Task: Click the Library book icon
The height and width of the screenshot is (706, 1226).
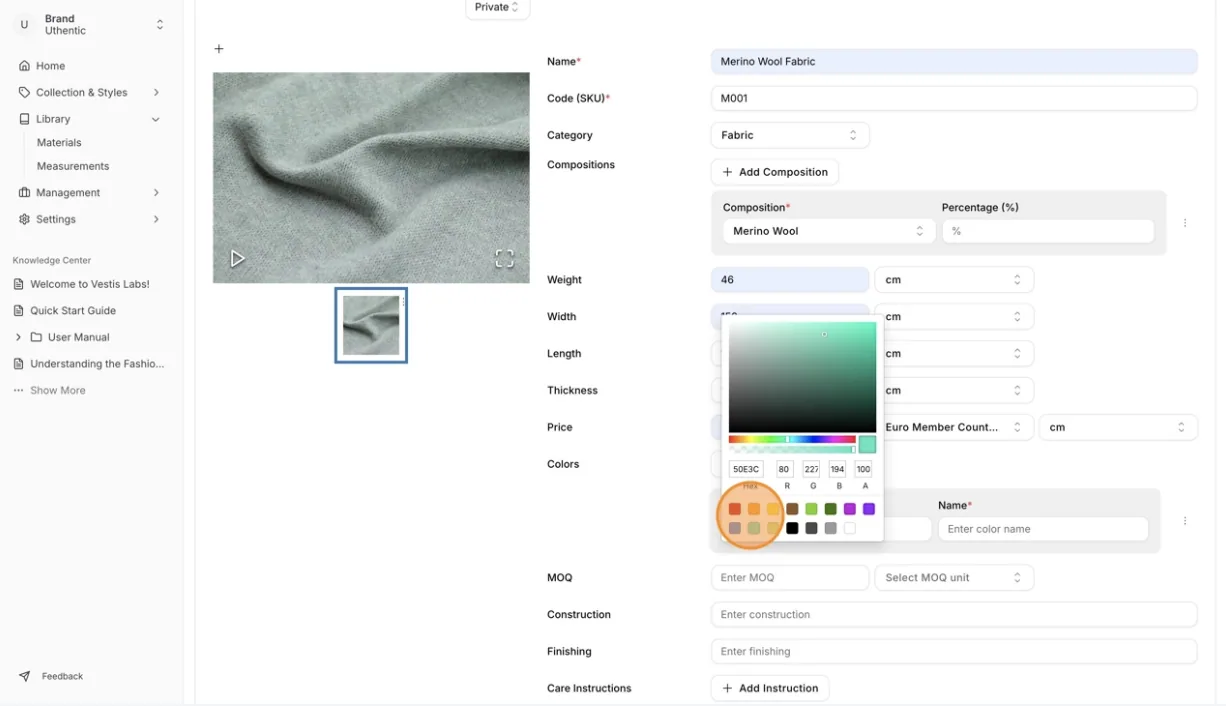Action: click(x=24, y=119)
